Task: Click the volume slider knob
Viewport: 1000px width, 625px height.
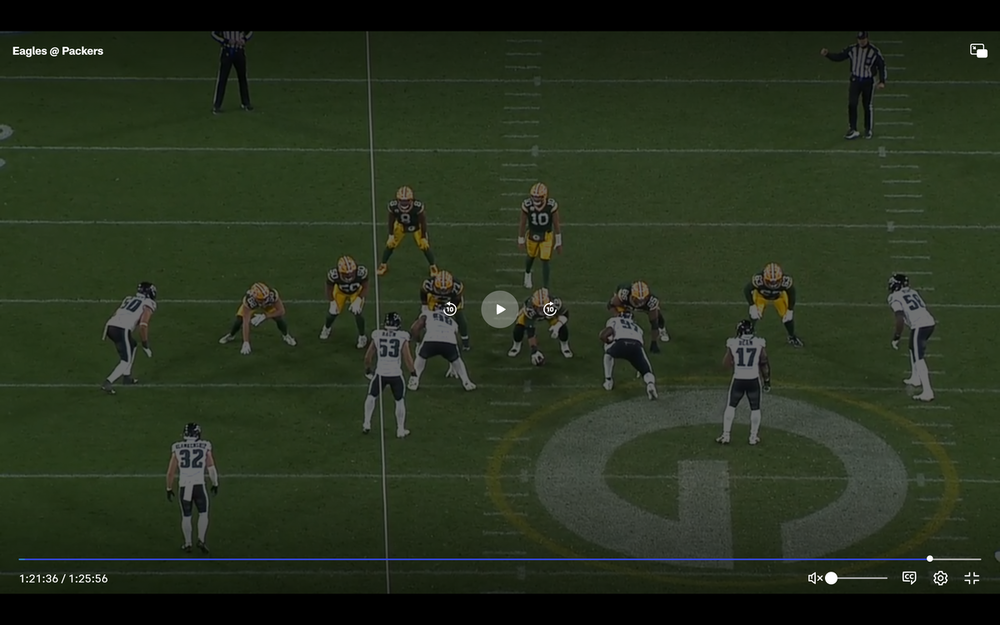Action: [831, 578]
